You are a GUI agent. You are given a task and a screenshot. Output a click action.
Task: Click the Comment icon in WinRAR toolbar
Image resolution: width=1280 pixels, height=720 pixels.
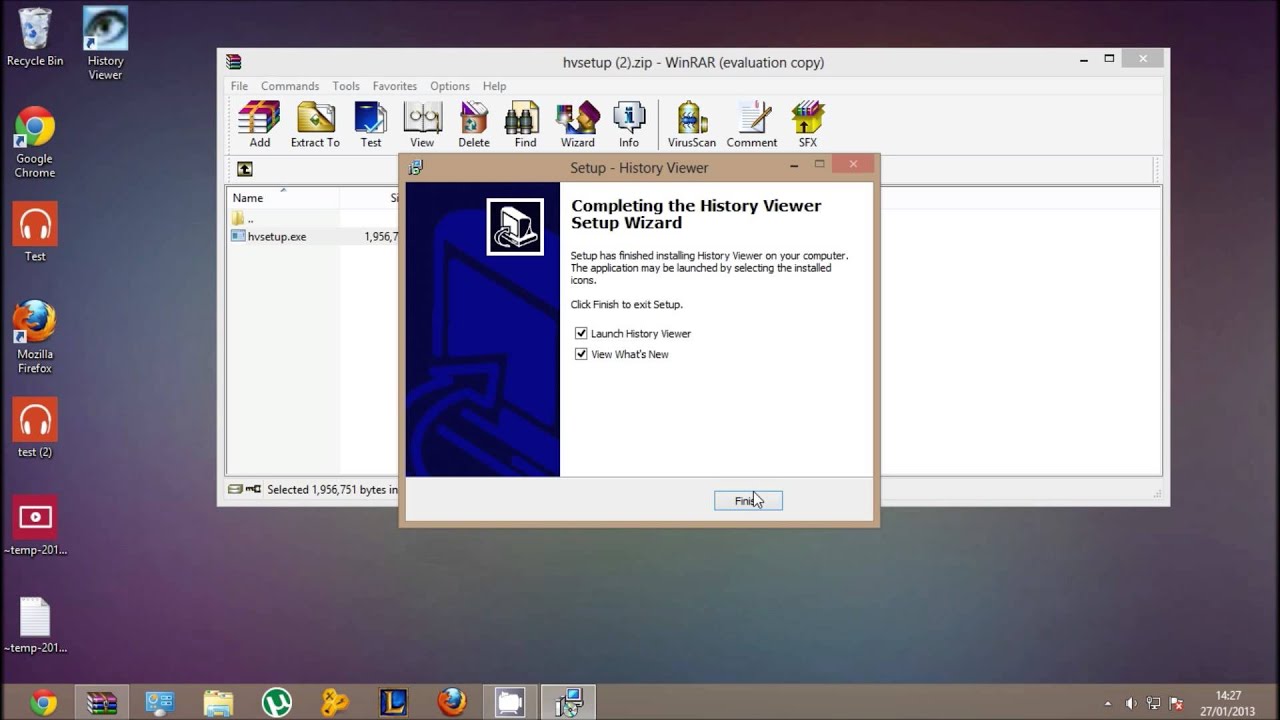(x=752, y=124)
